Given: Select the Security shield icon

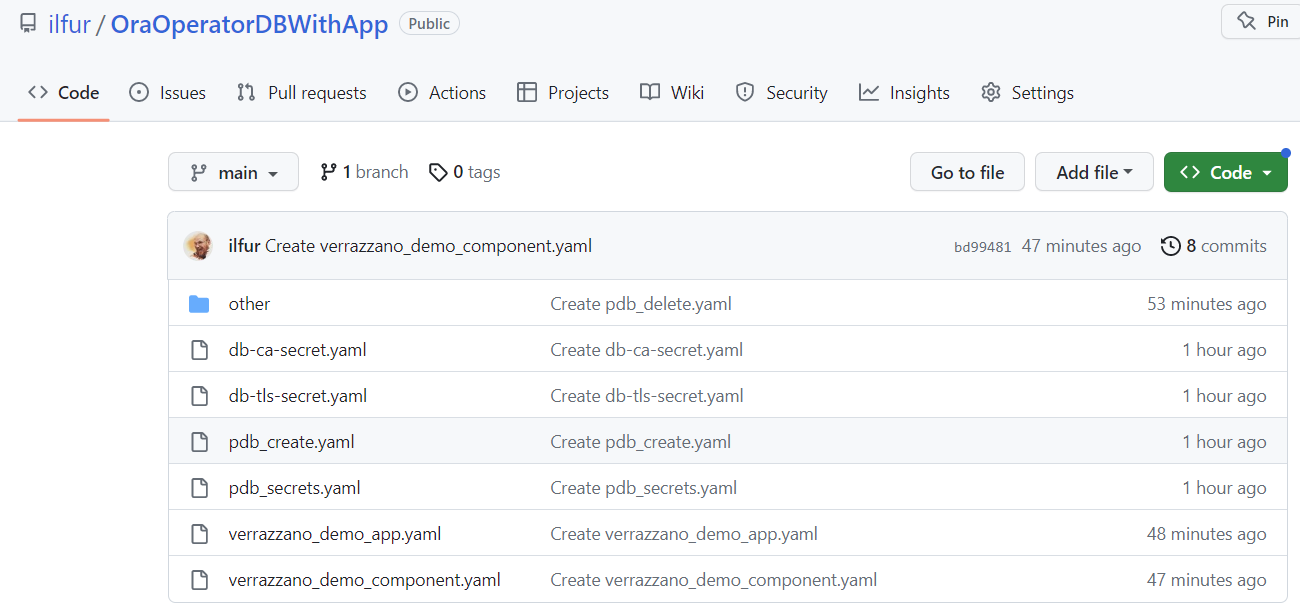Looking at the screenshot, I should click(744, 92).
